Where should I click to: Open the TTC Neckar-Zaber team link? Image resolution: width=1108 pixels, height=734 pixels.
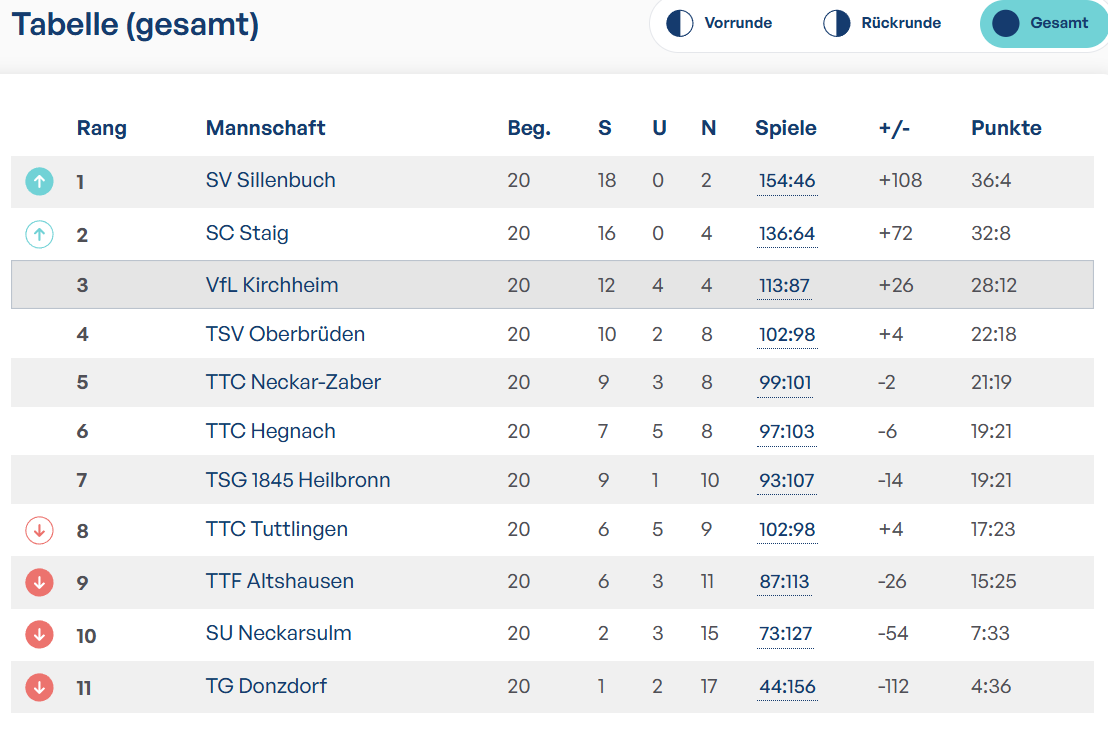tap(293, 382)
